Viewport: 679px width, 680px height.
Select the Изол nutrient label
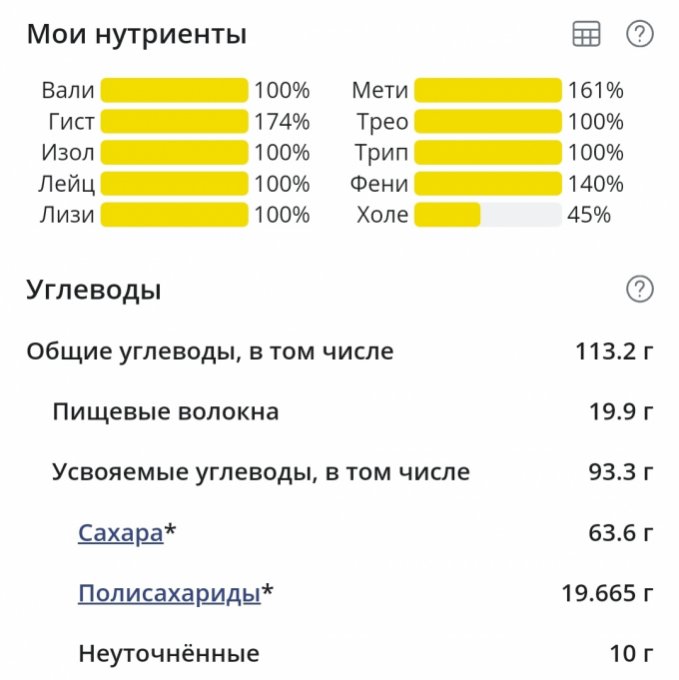point(68,153)
